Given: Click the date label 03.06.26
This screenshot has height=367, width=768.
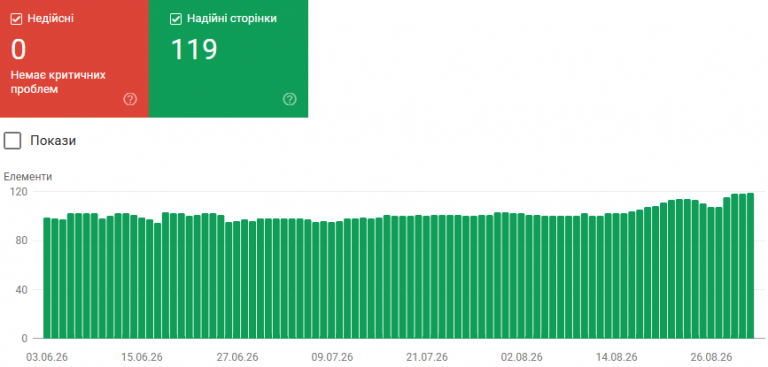Looking at the screenshot, I should click(x=47, y=357).
